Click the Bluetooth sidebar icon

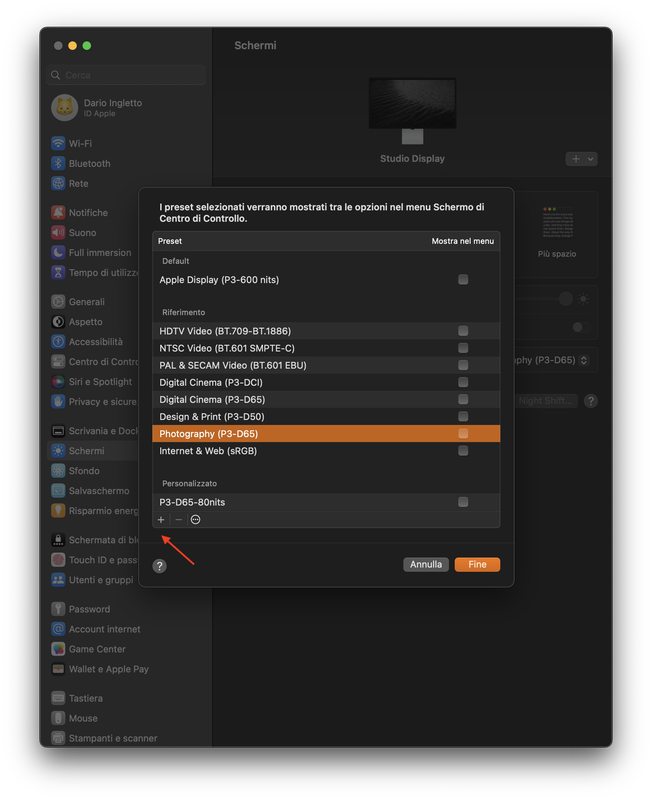pos(58,163)
